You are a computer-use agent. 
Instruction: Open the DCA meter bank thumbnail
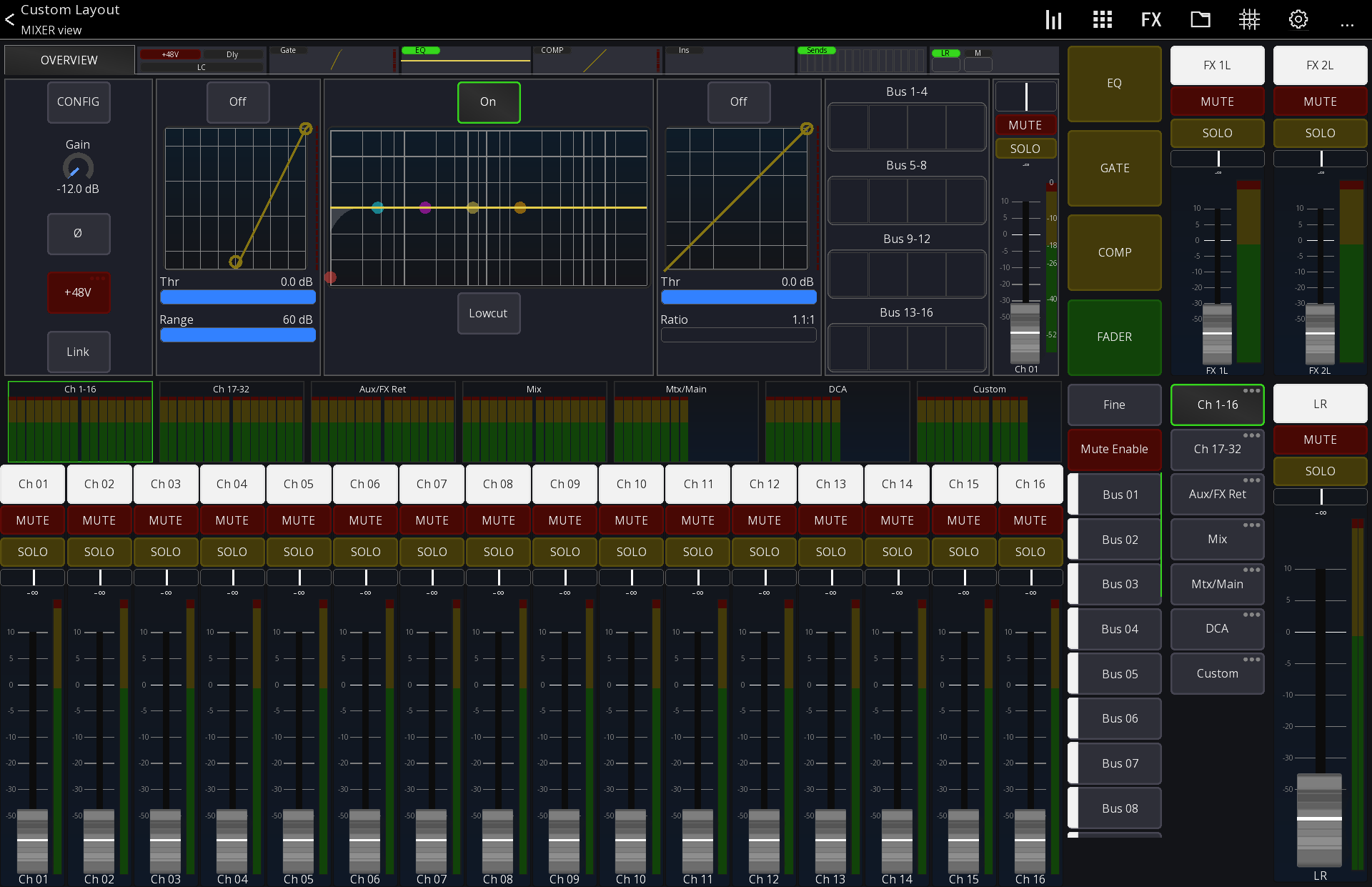click(x=837, y=422)
